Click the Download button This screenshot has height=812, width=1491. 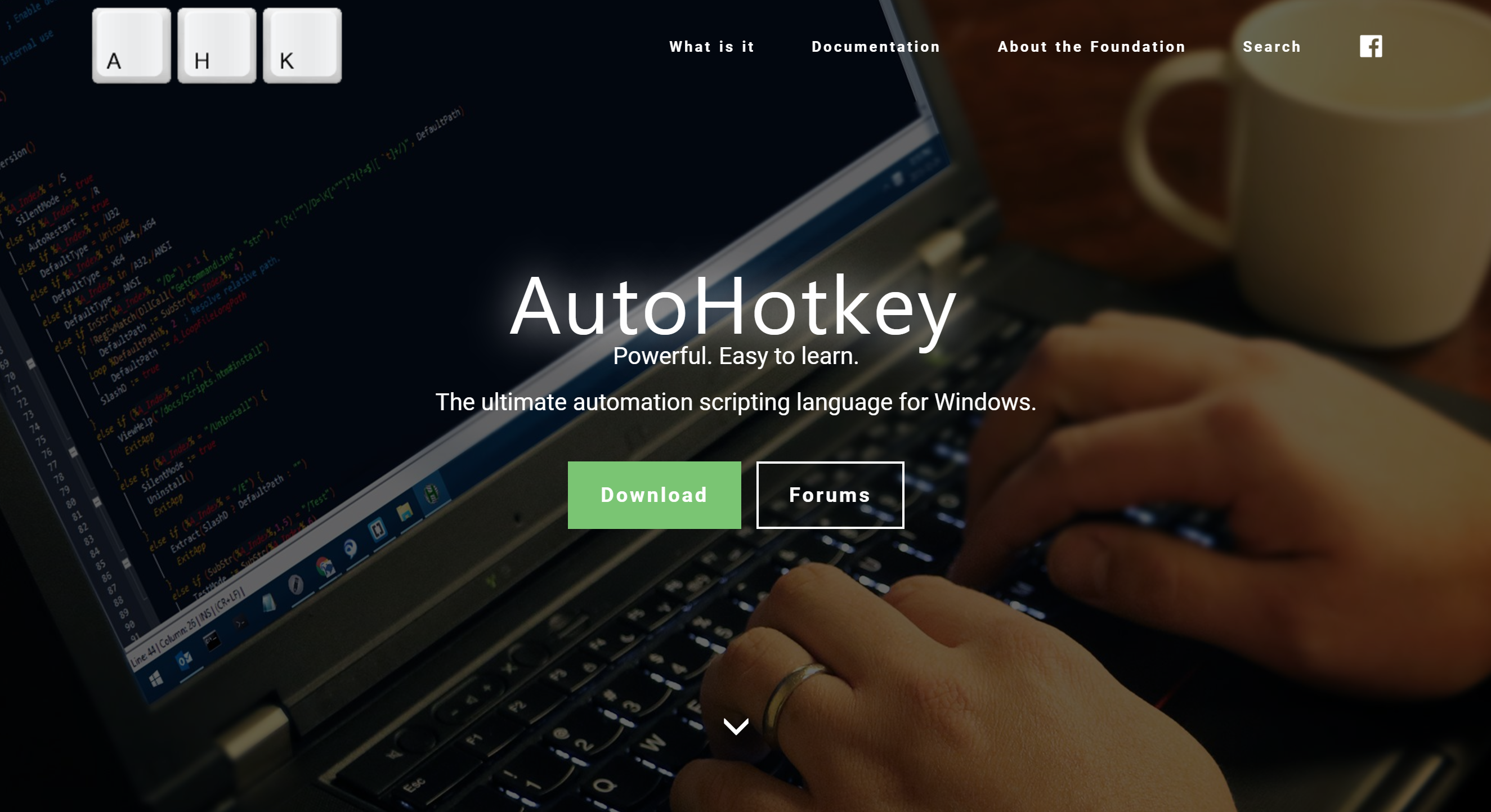[x=654, y=495]
